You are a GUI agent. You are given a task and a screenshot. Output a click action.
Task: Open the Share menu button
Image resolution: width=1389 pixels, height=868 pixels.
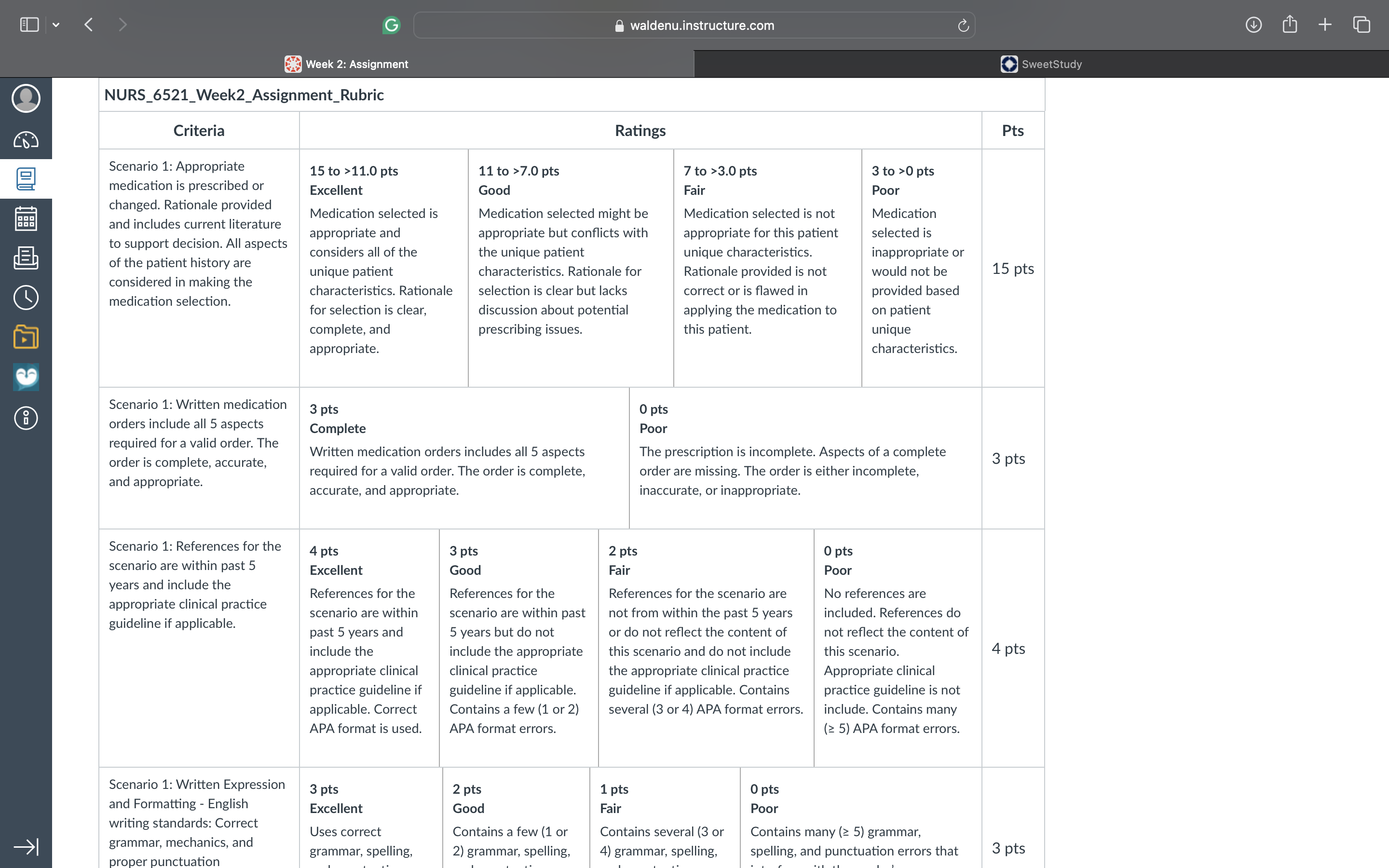(x=1290, y=24)
